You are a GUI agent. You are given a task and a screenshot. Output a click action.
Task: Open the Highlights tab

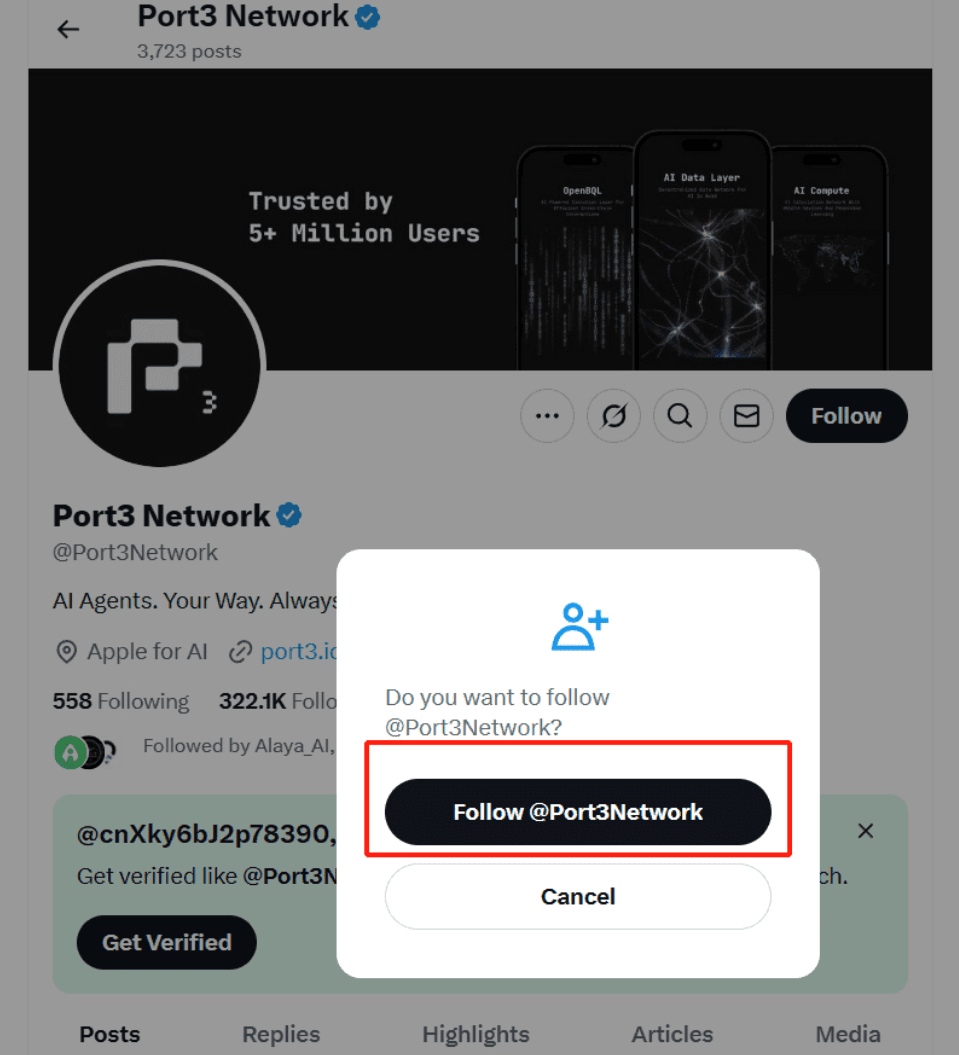[476, 1034]
